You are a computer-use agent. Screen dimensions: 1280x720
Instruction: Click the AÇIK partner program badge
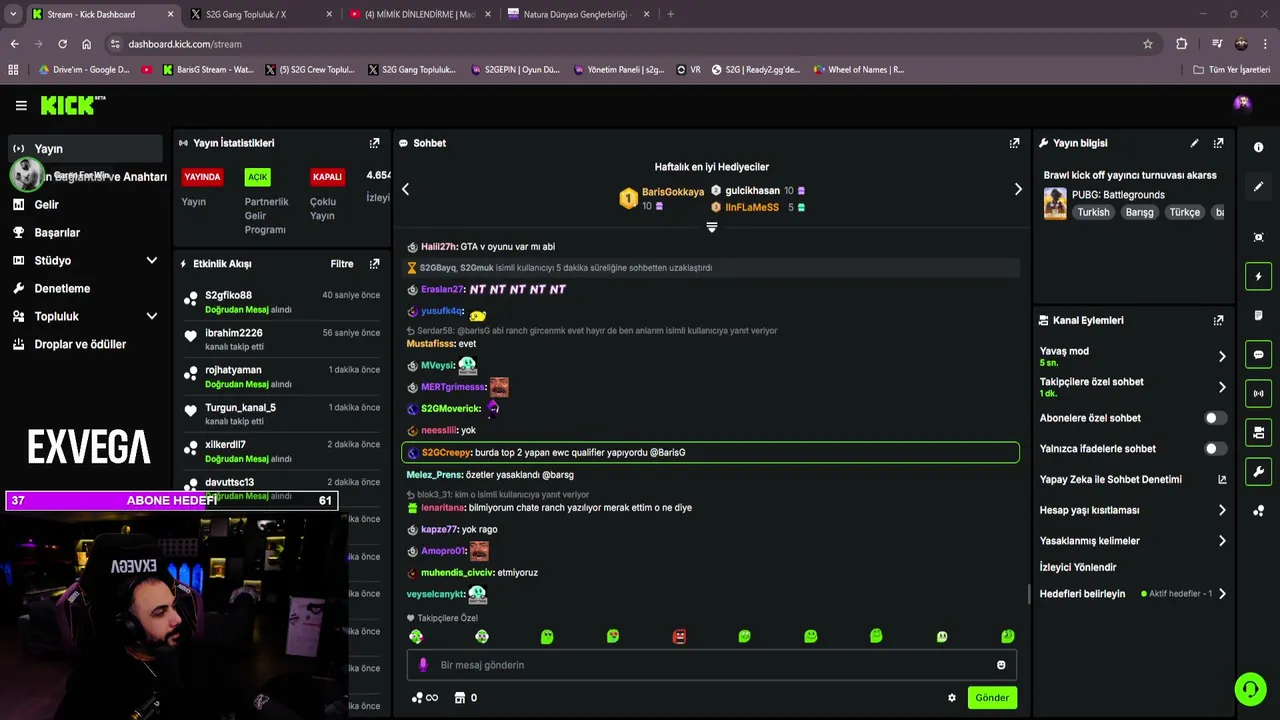tap(258, 177)
